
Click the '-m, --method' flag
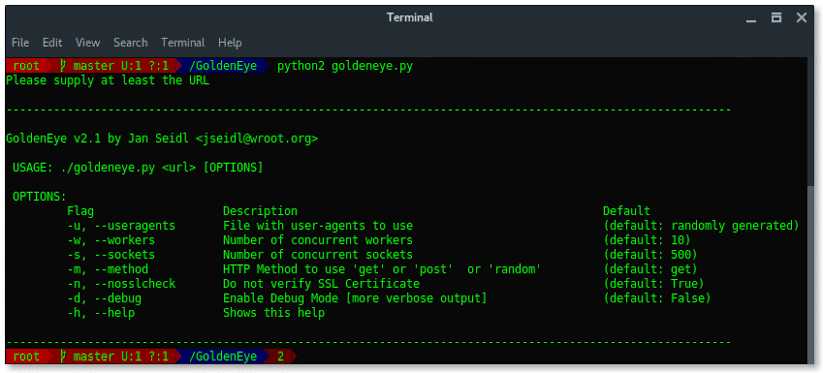(x=108, y=270)
